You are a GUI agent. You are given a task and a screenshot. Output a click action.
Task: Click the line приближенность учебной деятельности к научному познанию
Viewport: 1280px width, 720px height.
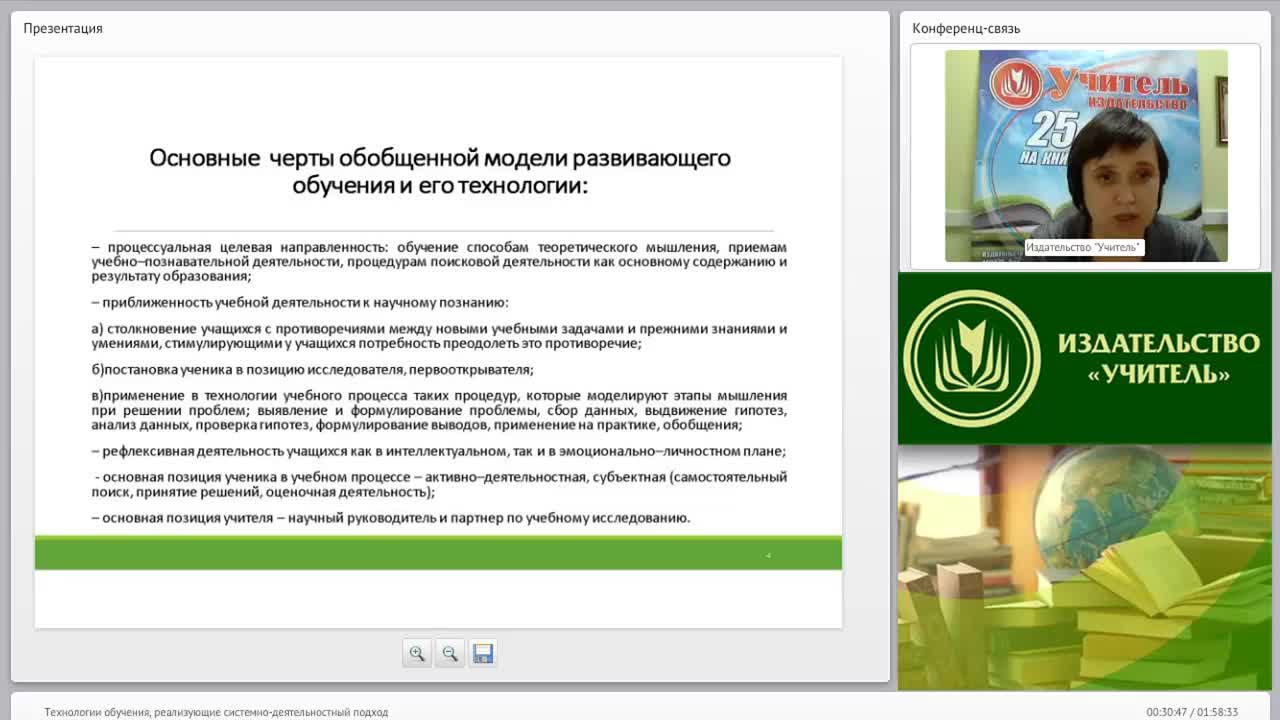tap(300, 302)
